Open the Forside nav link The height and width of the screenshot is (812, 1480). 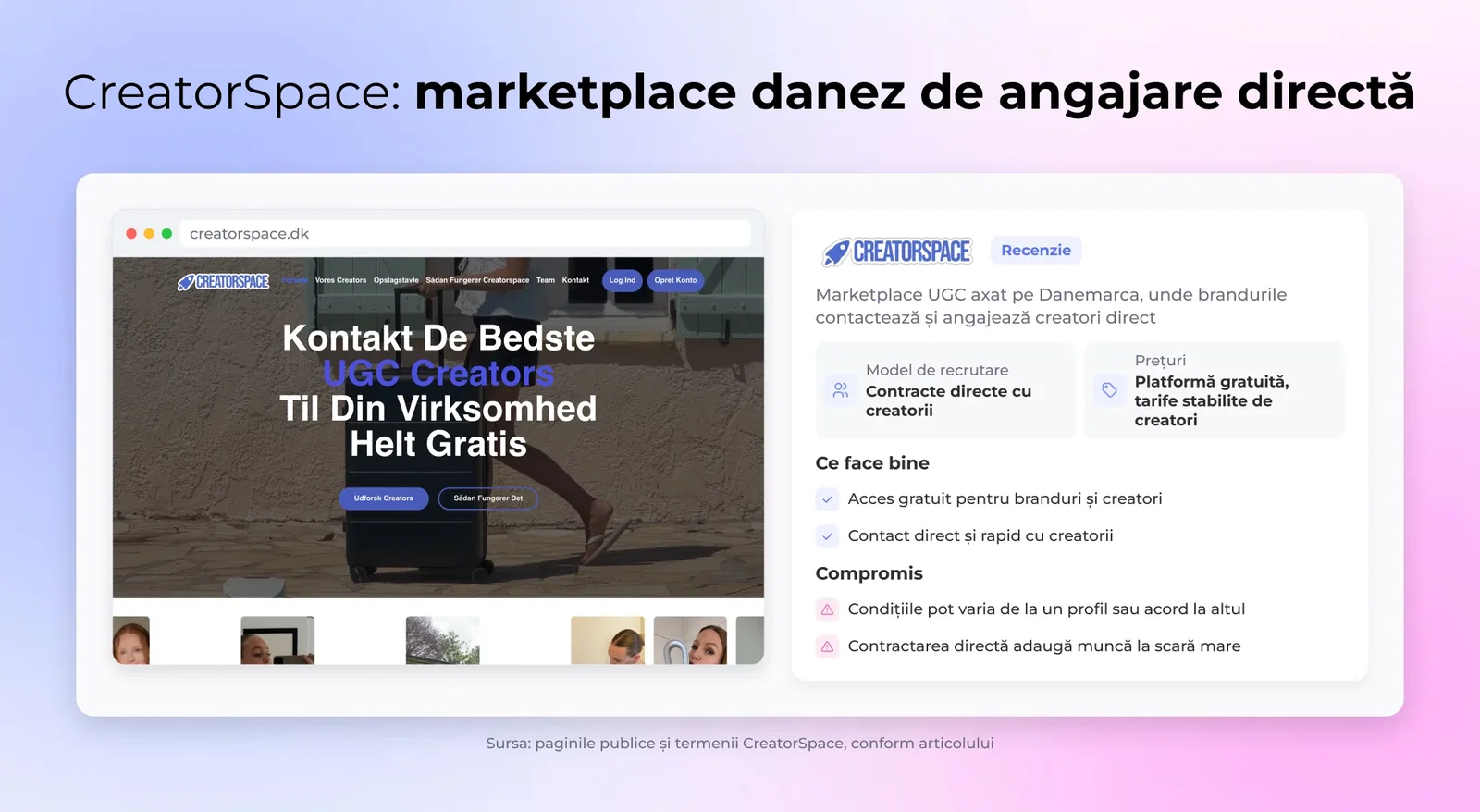tap(294, 280)
